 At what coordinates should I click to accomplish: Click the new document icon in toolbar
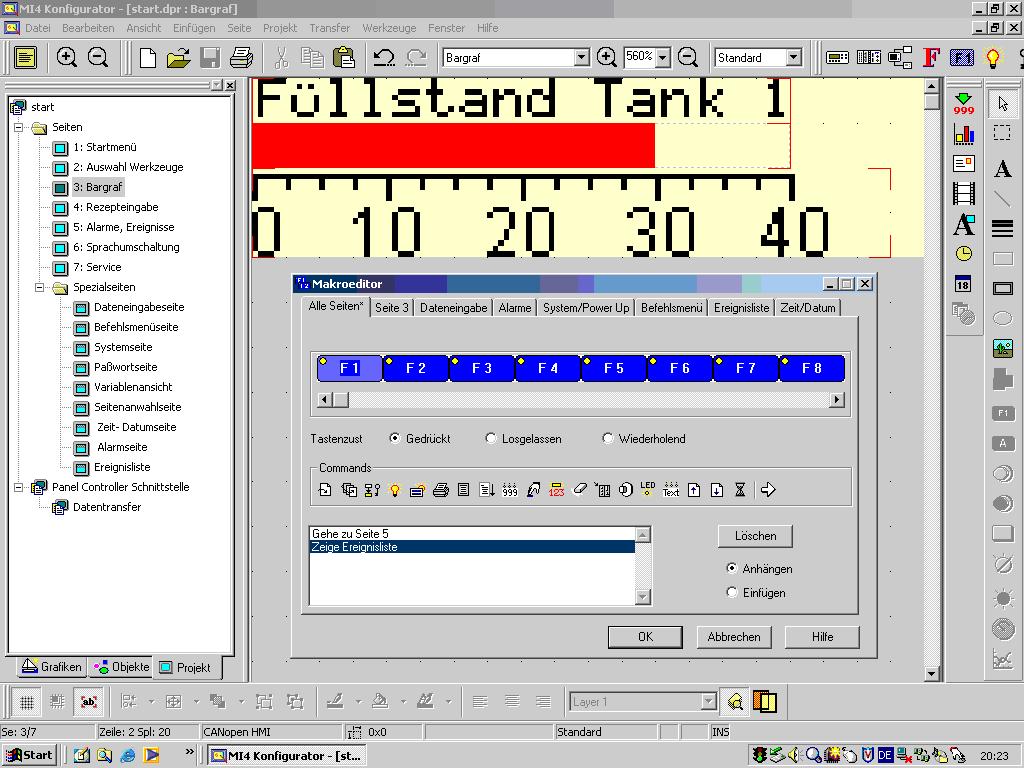(148, 58)
